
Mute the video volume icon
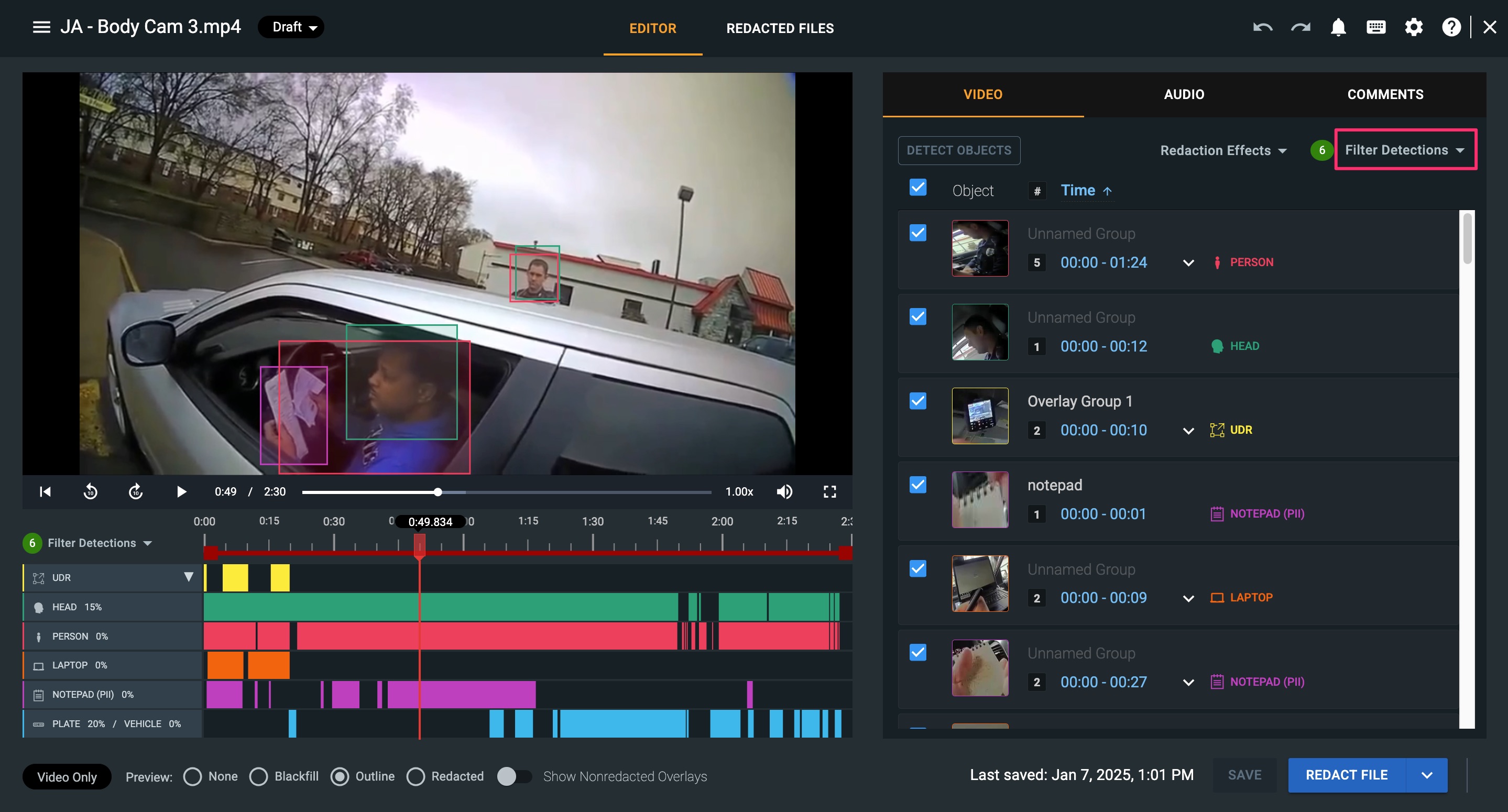click(784, 492)
